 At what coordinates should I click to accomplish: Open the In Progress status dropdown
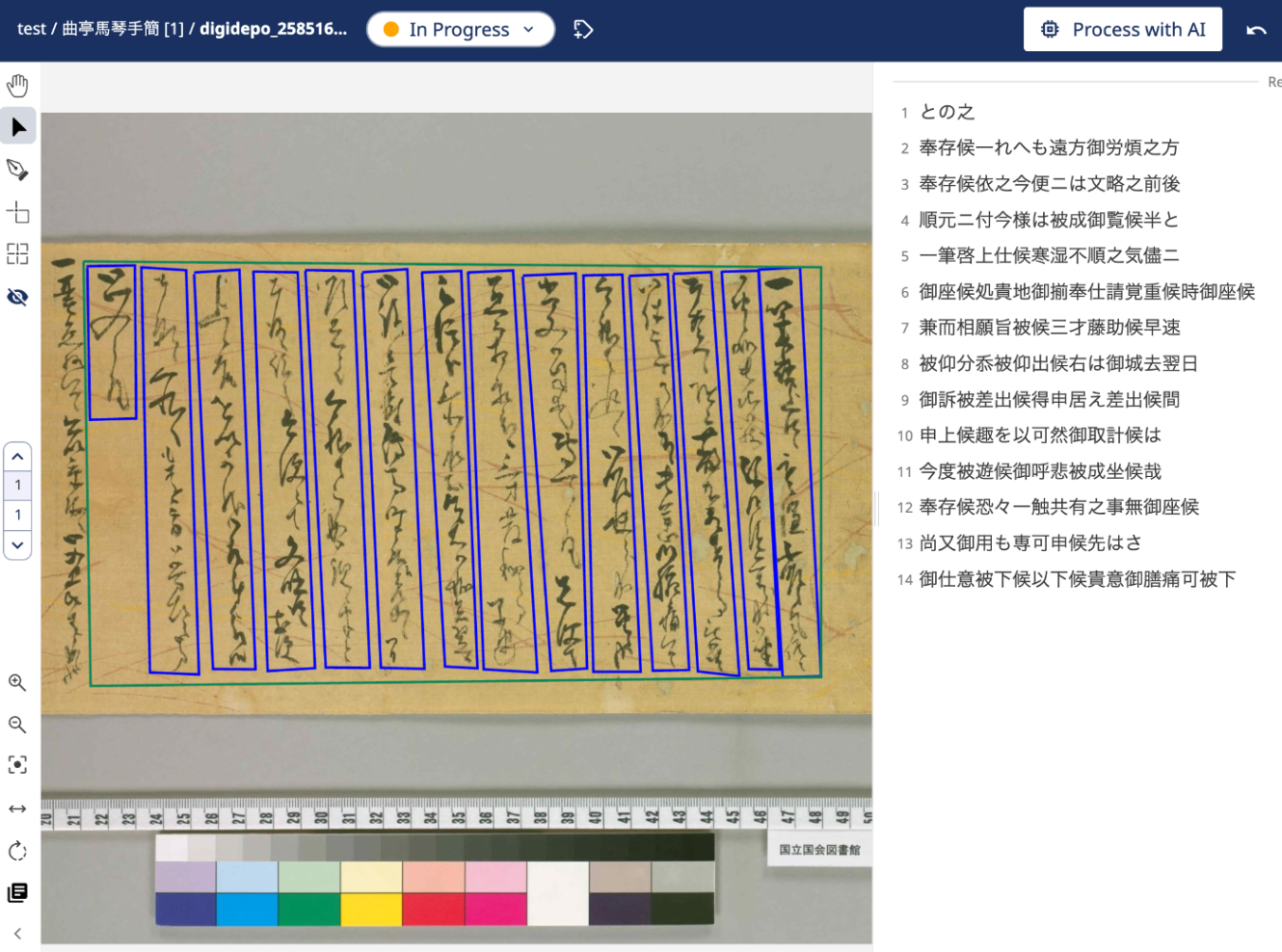(461, 29)
